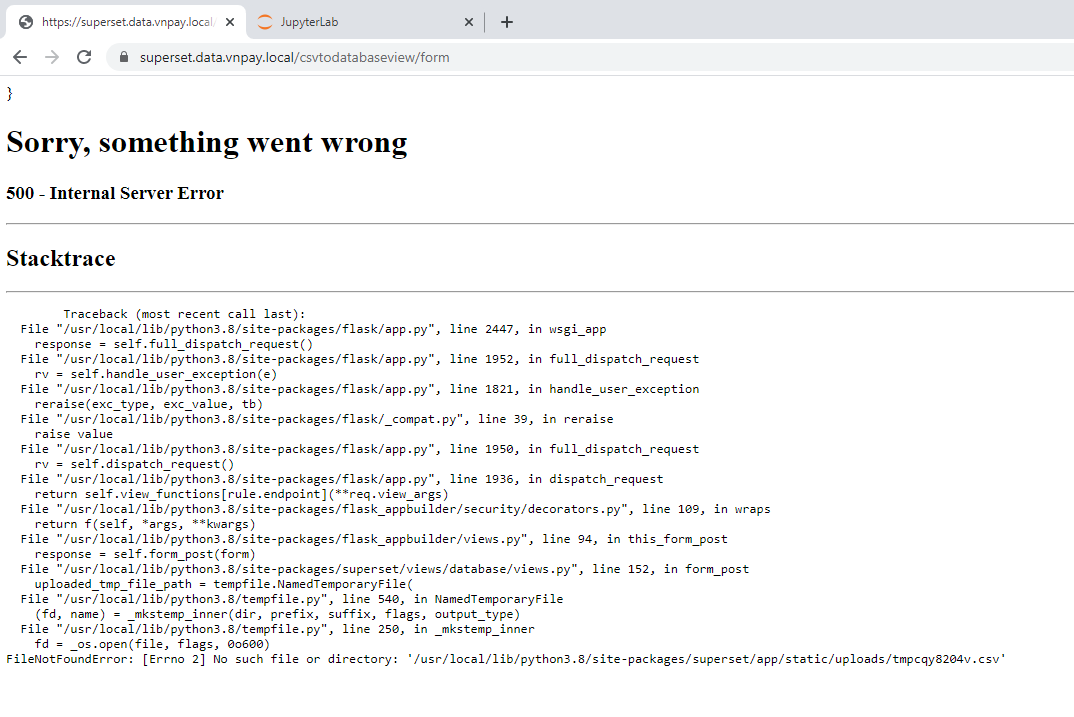1074x717 pixels.
Task: Reload the page with refresh icon
Action: 84,58
